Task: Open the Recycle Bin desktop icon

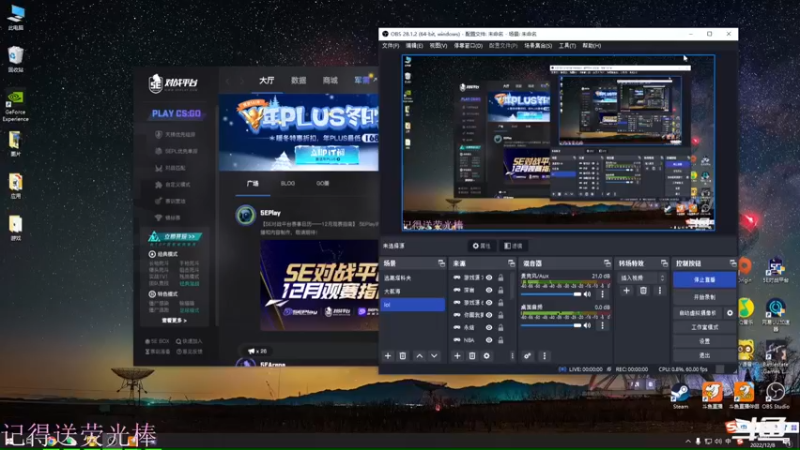Action: [x=15, y=59]
